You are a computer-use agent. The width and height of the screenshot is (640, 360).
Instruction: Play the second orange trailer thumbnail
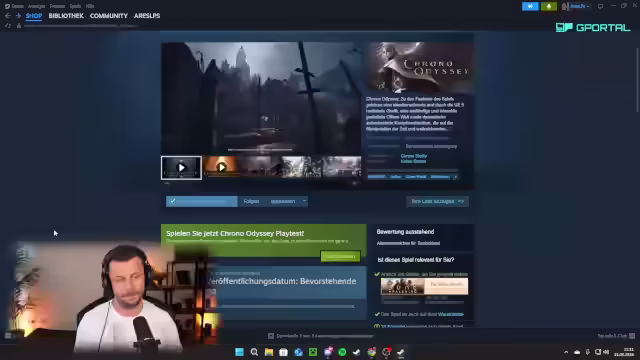[x=221, y=167]
